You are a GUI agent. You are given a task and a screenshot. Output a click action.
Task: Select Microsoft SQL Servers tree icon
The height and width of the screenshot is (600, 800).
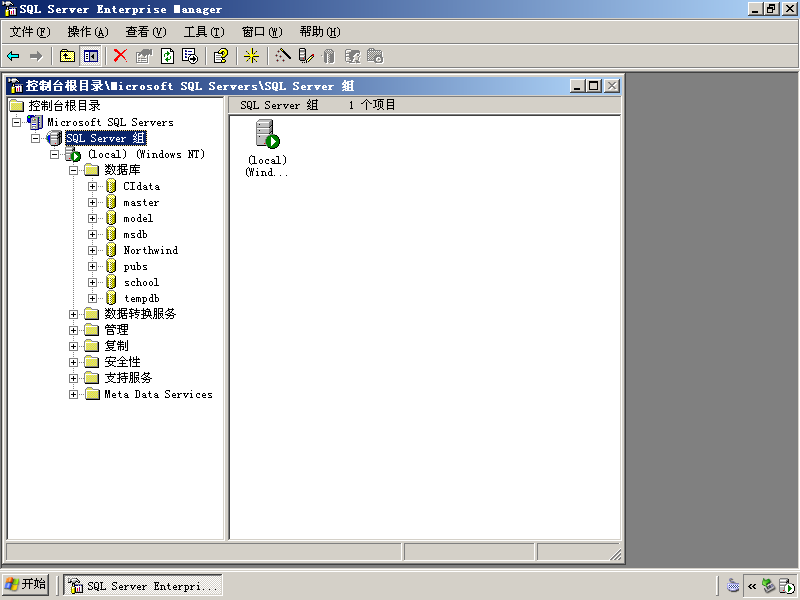[35, 122]
